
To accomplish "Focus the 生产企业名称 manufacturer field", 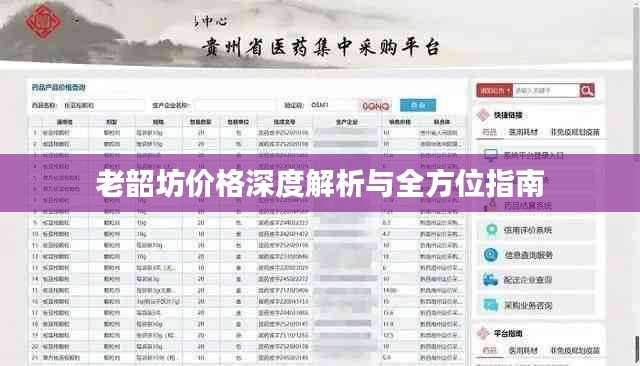I will click(x=234, y=105).
